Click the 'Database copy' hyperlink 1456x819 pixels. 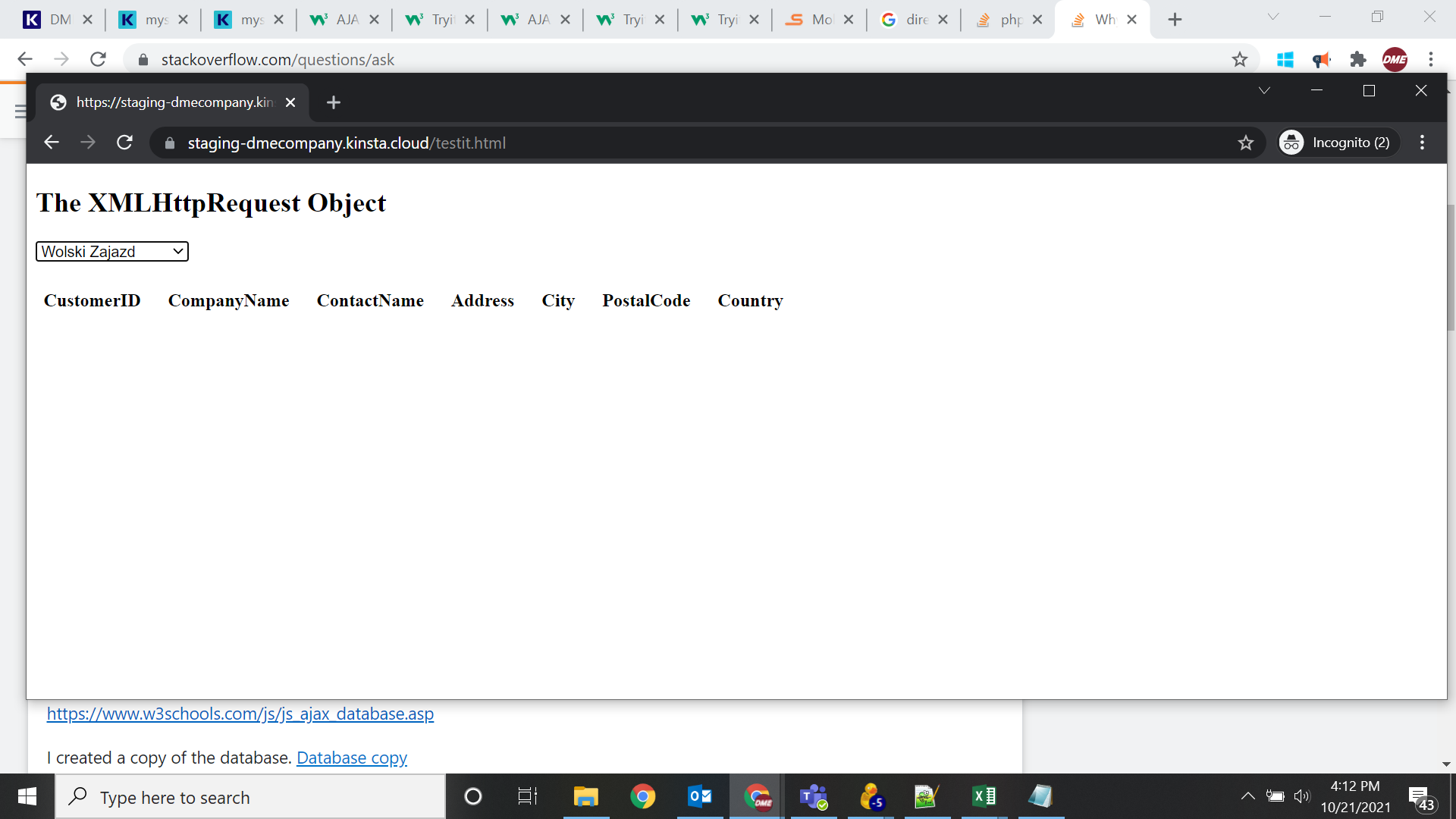click(x=351, y=758)
